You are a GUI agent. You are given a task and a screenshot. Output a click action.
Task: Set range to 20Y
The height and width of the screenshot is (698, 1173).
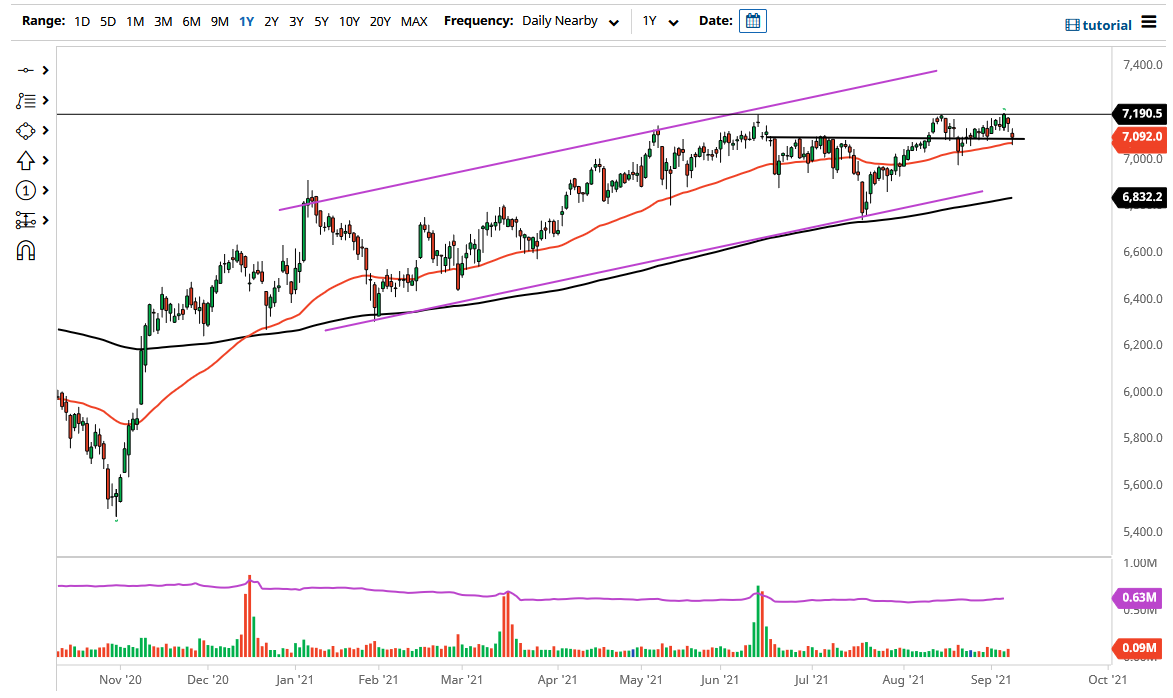pyautogui.click(x=380, y=22)
